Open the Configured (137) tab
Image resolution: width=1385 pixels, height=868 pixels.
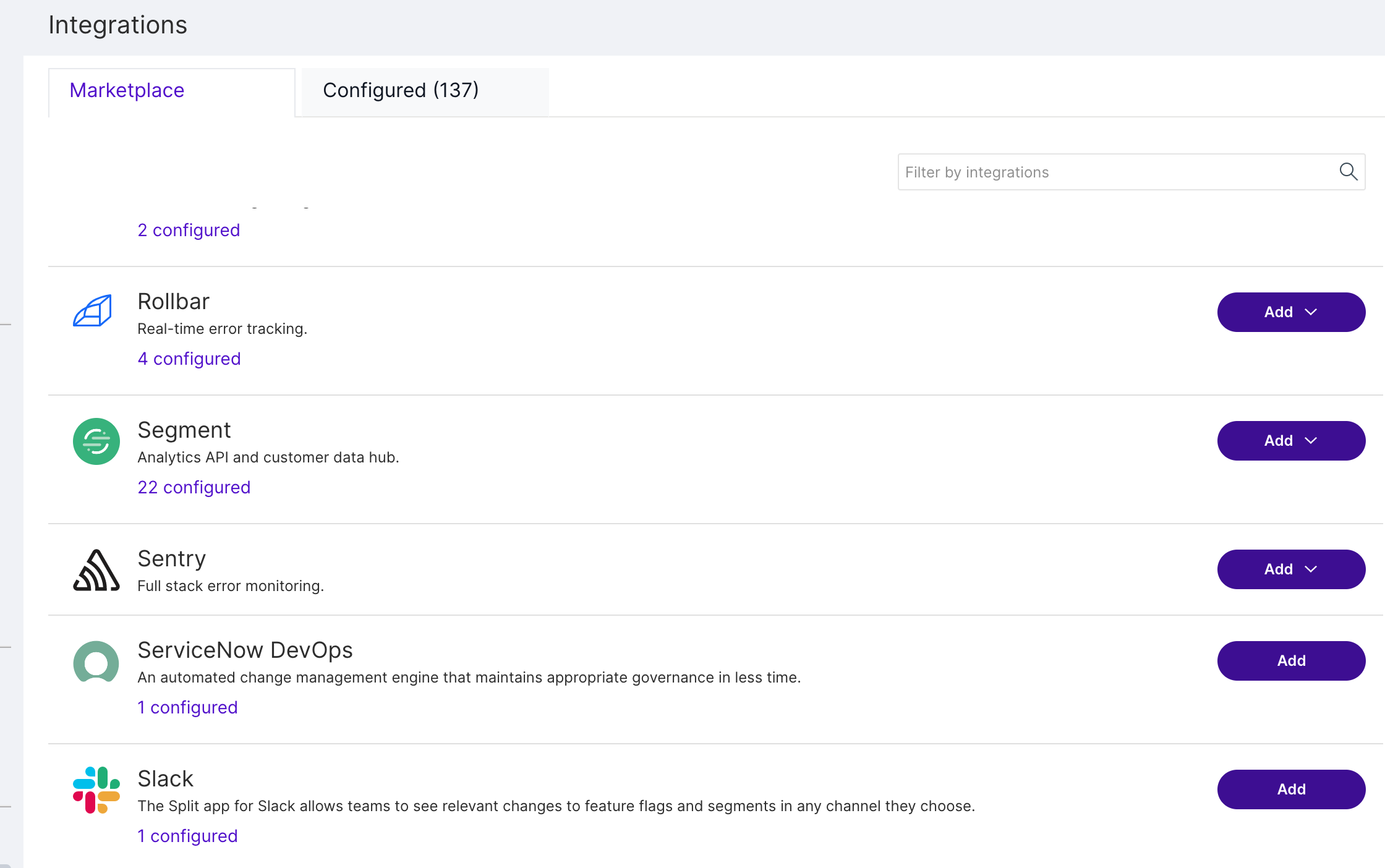pyautogui.click(x=401, y=90)
